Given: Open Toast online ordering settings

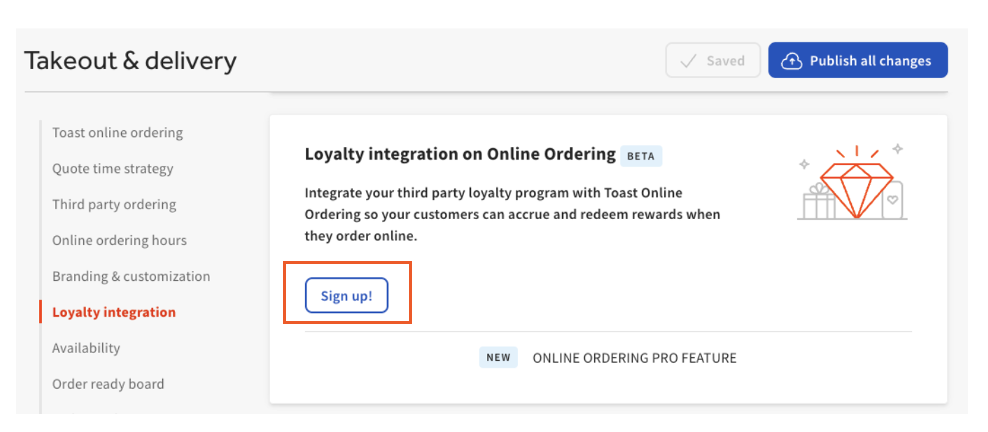Looking at the screenshot, I should tap(117, 133).
